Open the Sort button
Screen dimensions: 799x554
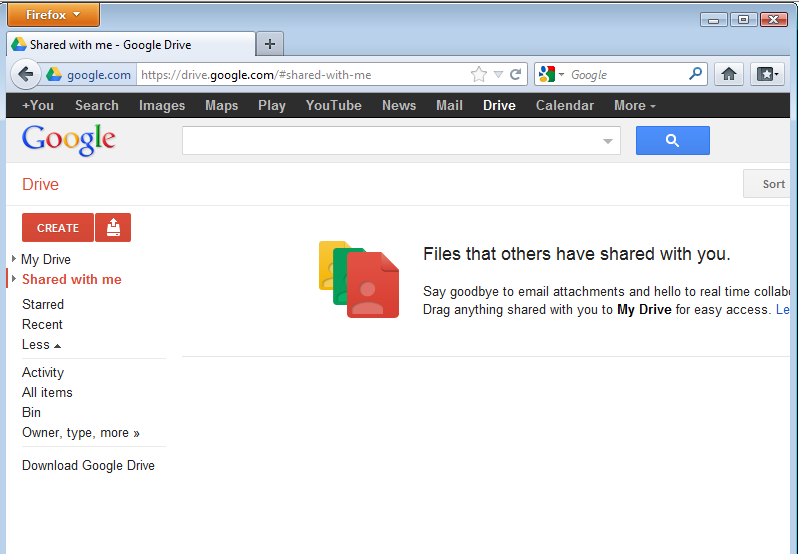point(768,184)
